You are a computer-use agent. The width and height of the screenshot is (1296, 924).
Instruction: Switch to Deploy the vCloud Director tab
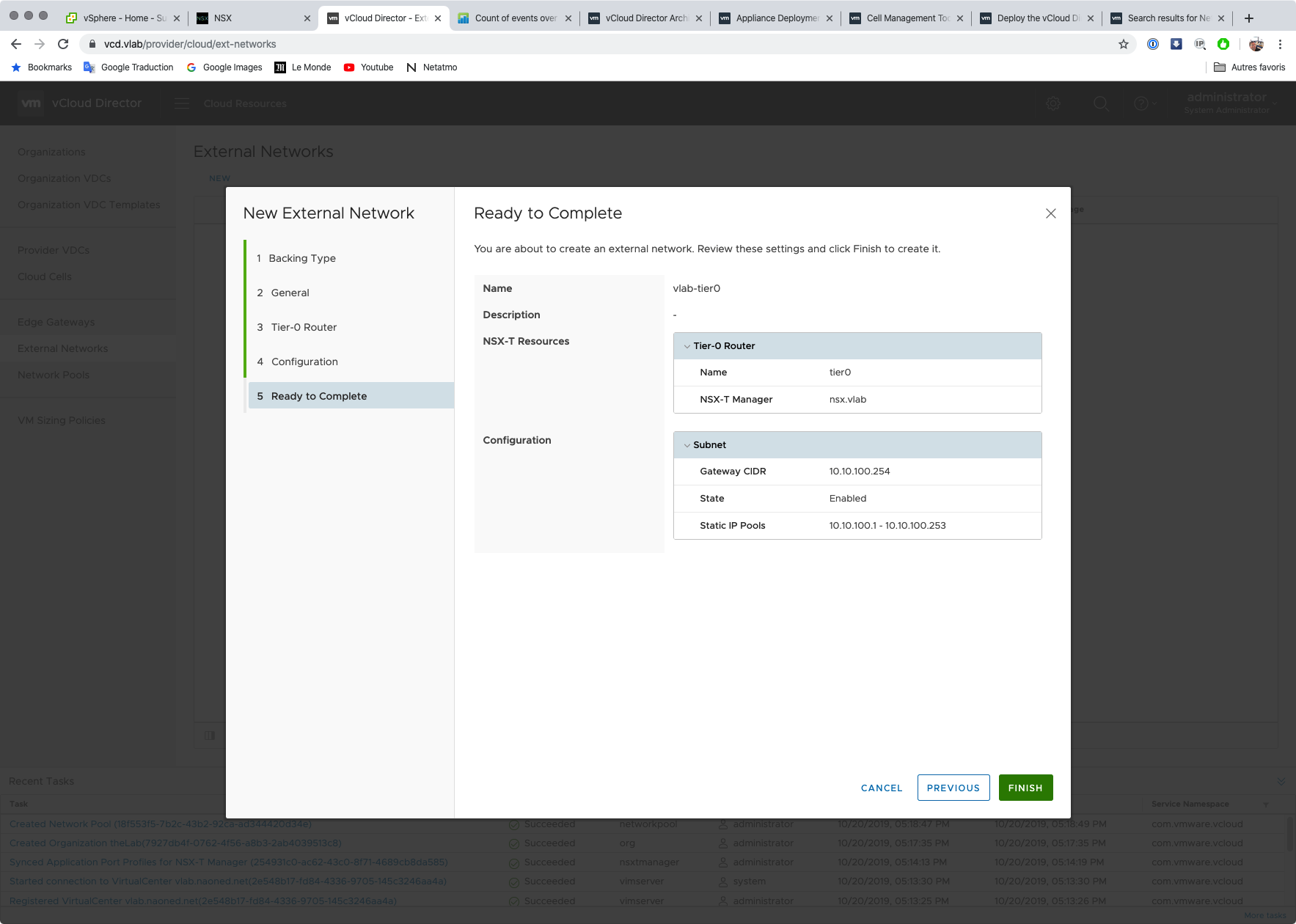(1036, 18)
